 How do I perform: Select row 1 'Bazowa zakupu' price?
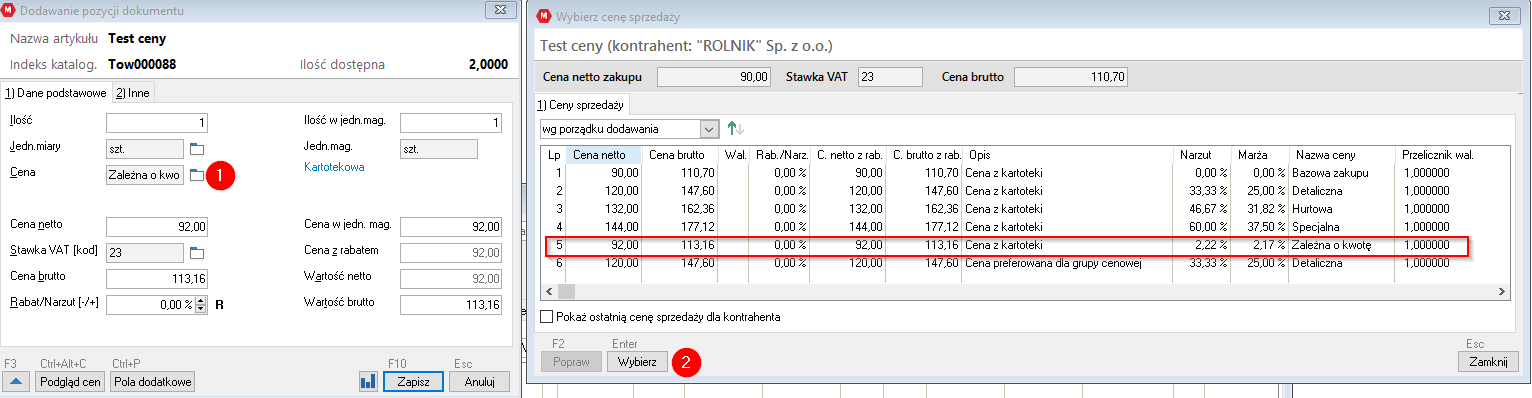pyautogui.click(x=1024, y=172)
